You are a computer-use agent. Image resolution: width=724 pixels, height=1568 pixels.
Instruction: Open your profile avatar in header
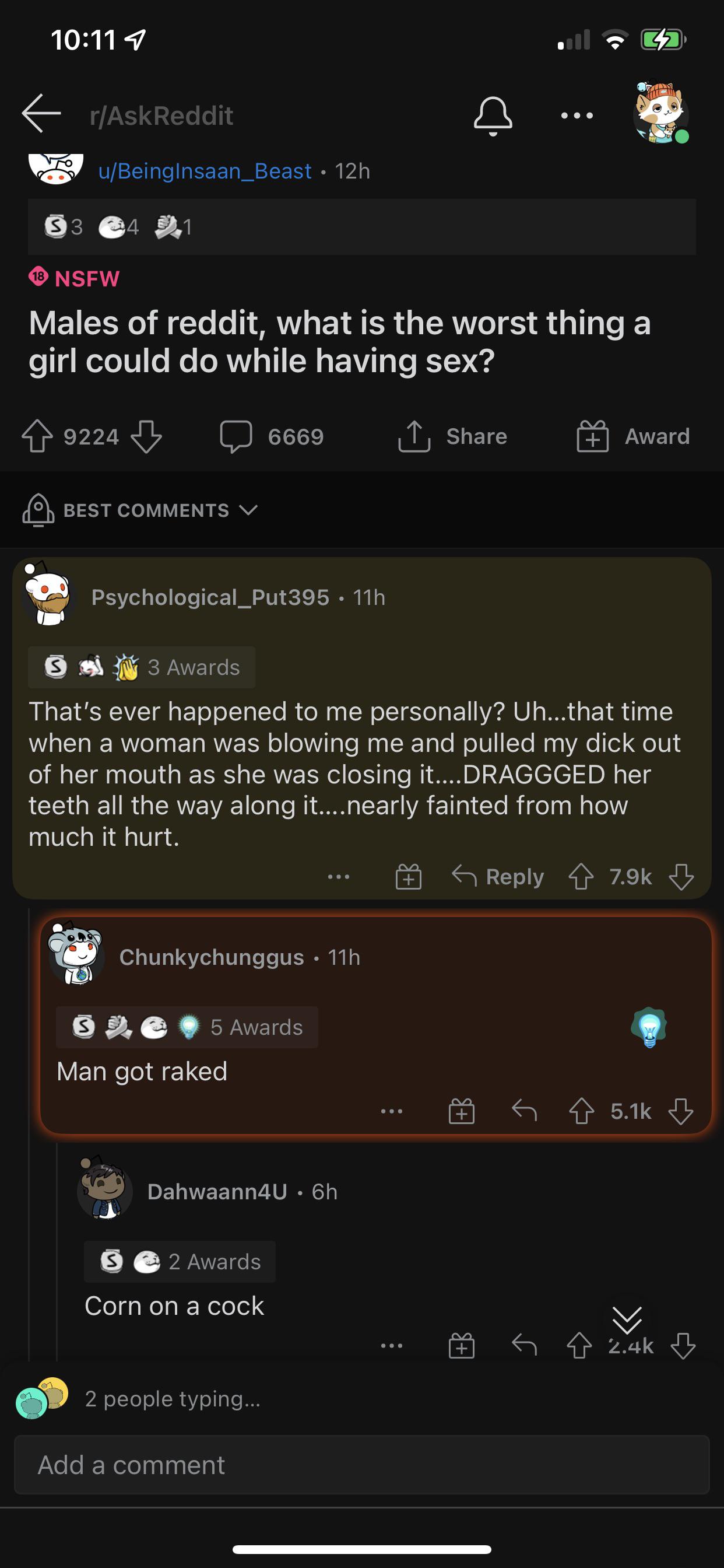(660, 113)
